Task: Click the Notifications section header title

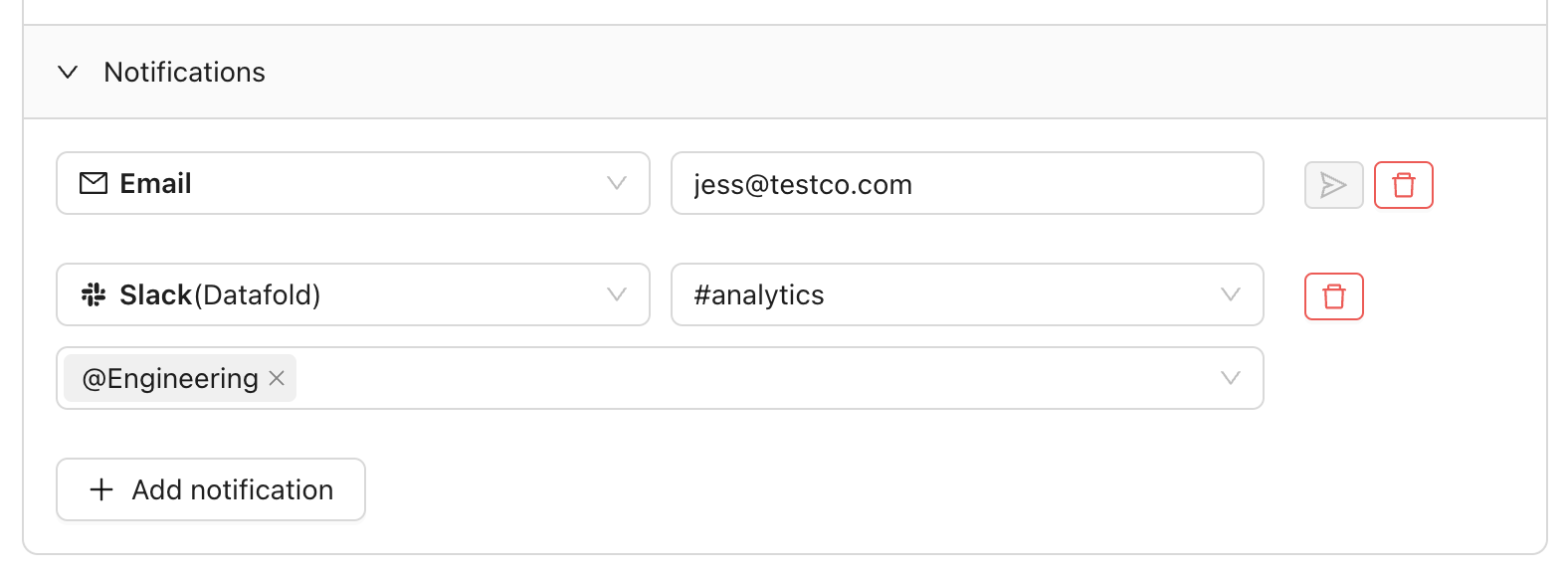Action: (x=184, y=73)
